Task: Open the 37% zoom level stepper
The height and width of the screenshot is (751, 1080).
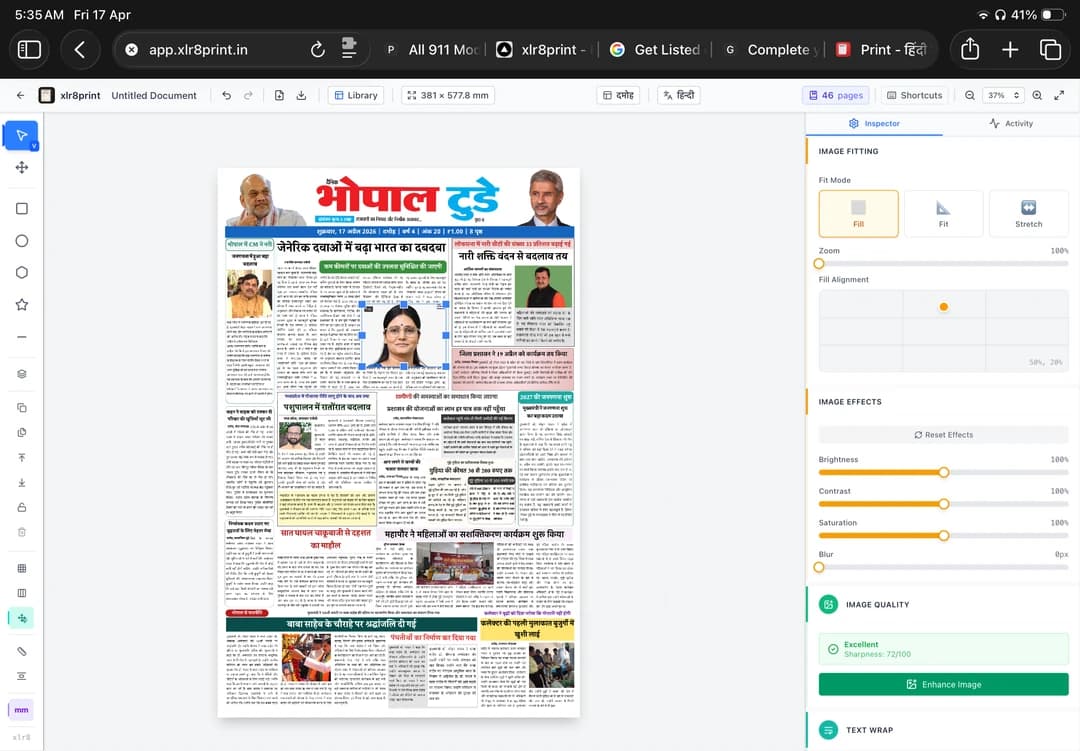Action: (999, 94)
